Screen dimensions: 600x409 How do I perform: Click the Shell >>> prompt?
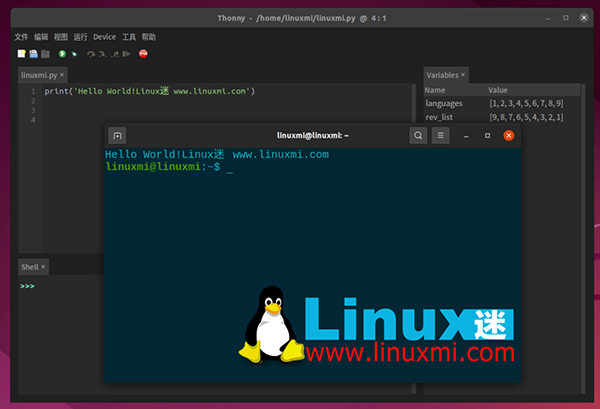point(27,286)
